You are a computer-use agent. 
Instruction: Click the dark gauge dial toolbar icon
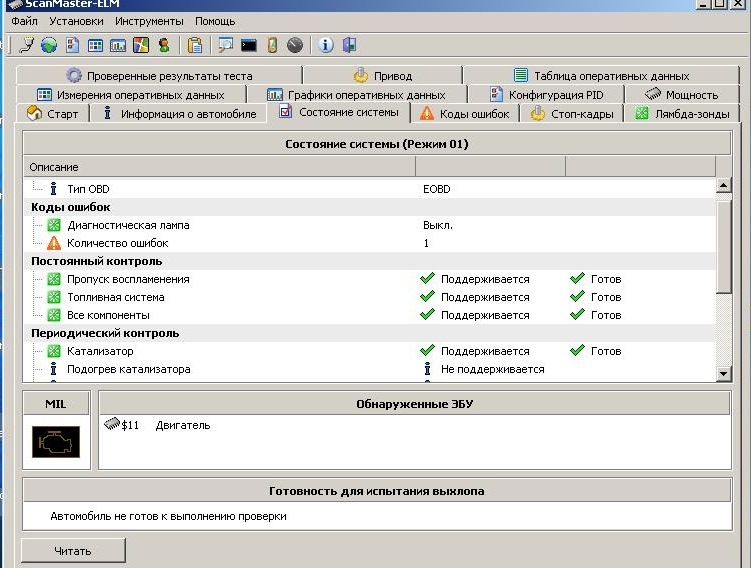pos(294,45)
